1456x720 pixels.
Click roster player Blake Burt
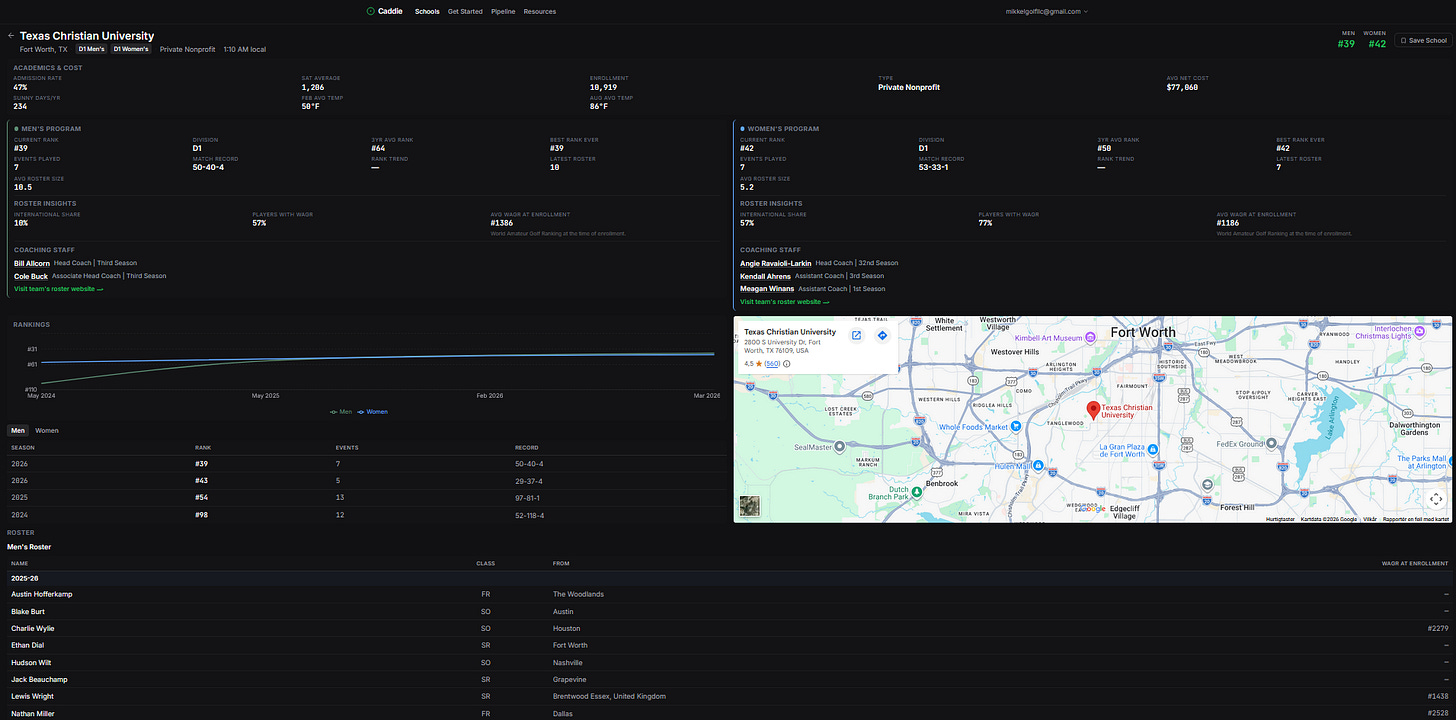tap(28, 611)
